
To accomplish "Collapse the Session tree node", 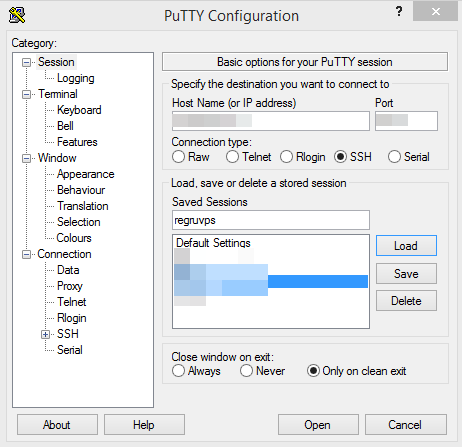I will pos(26,62).
